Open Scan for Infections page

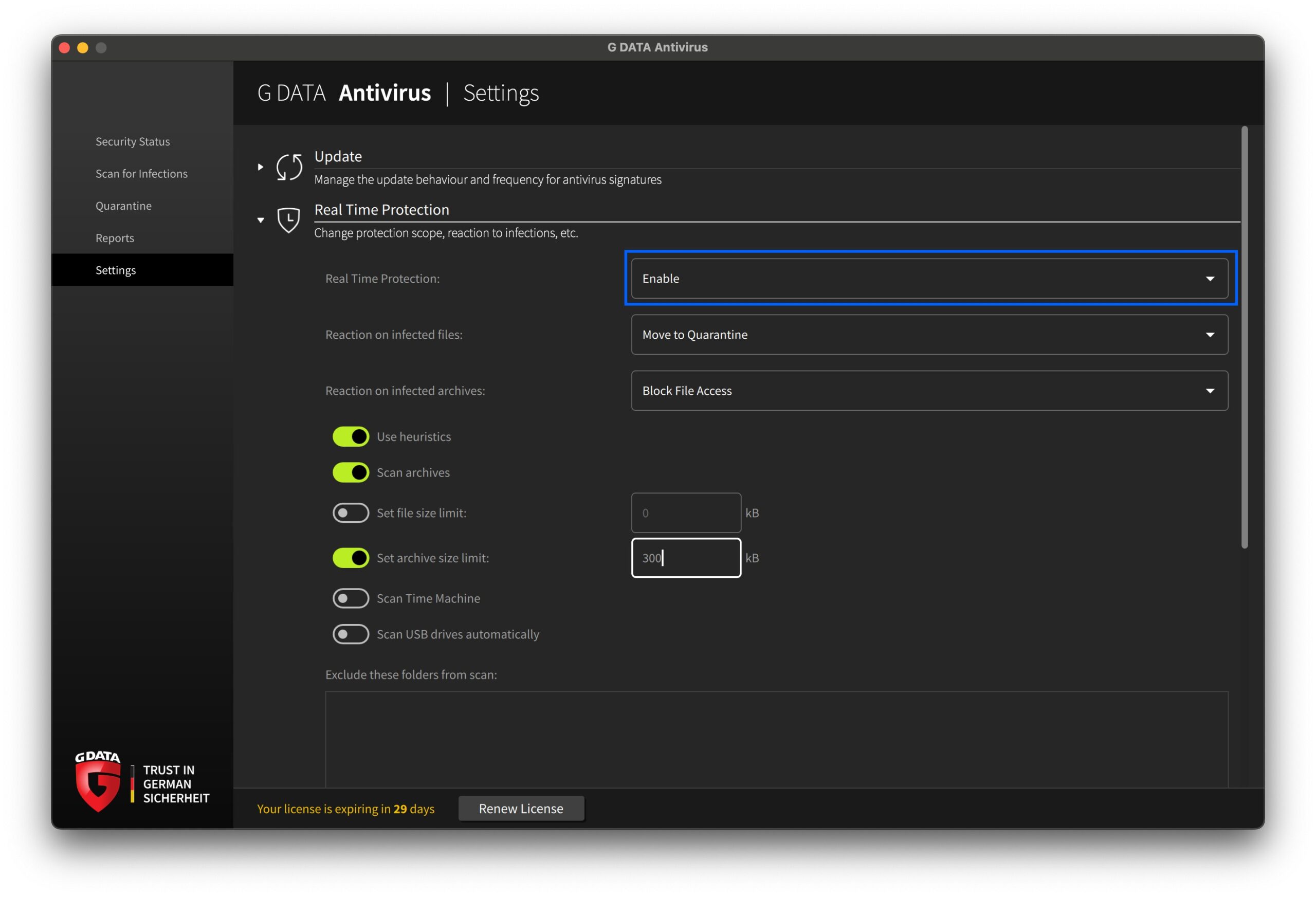pyautogui.click(x=141, y=174)
